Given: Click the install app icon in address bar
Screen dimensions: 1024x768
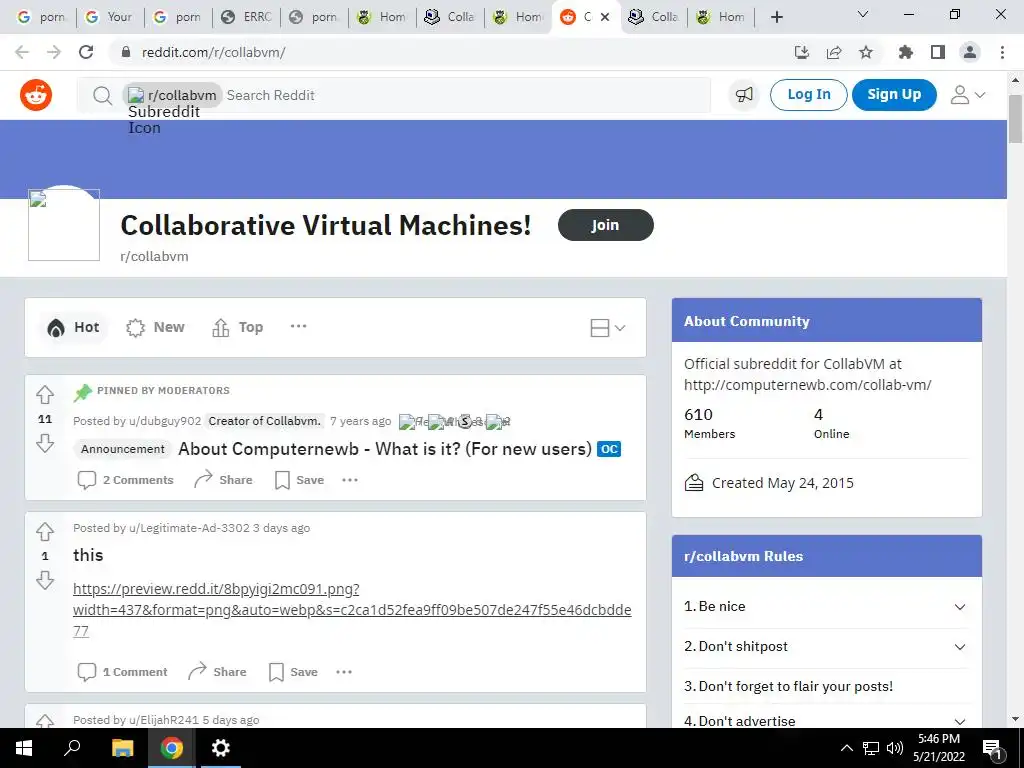Looking at the screenshot, I should click(x=802, y=52).
